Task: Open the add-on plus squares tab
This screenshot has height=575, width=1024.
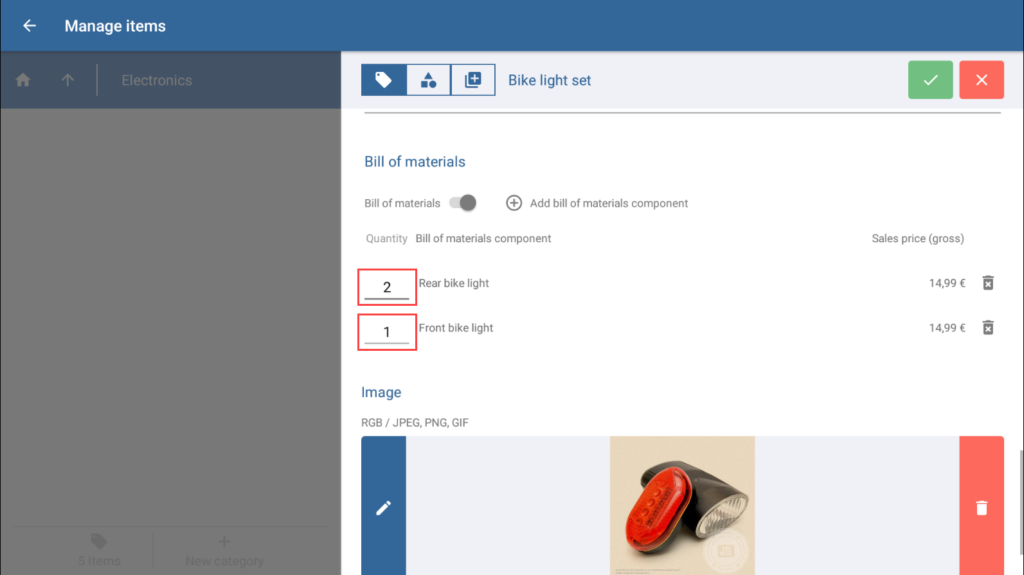Action: [x=473, y=80]
